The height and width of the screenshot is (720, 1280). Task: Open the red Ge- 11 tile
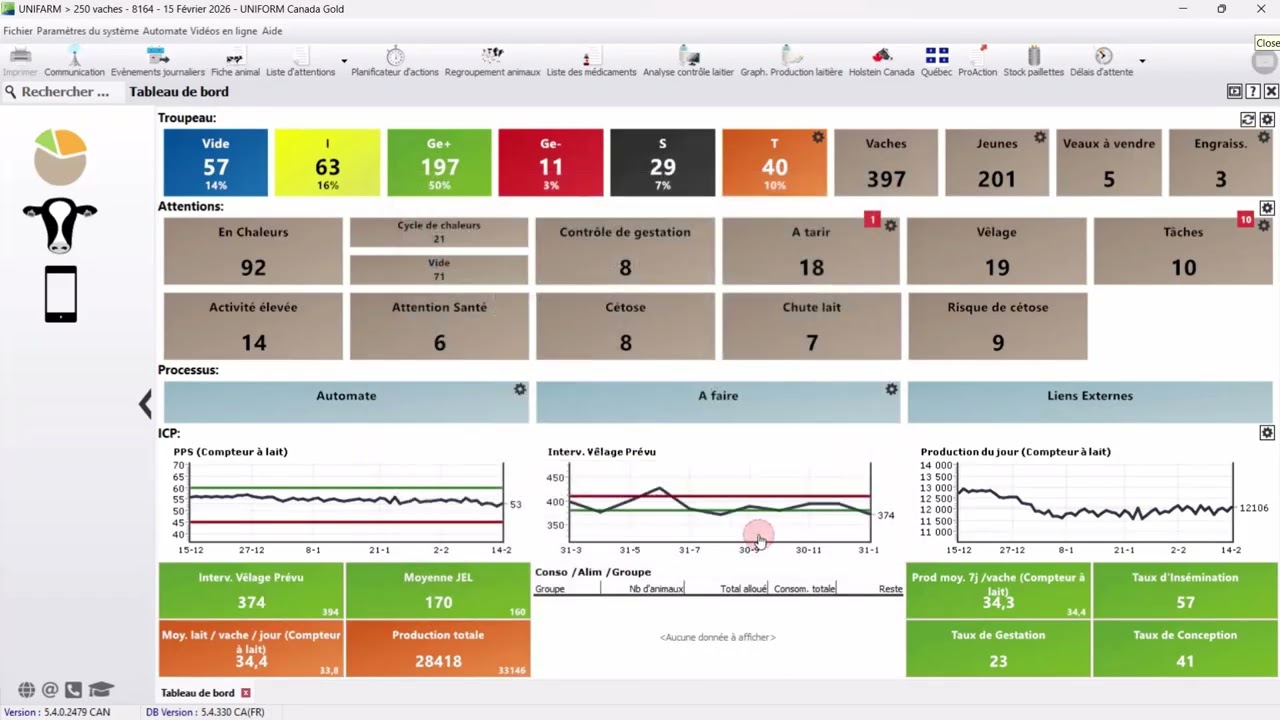point(551,162)
